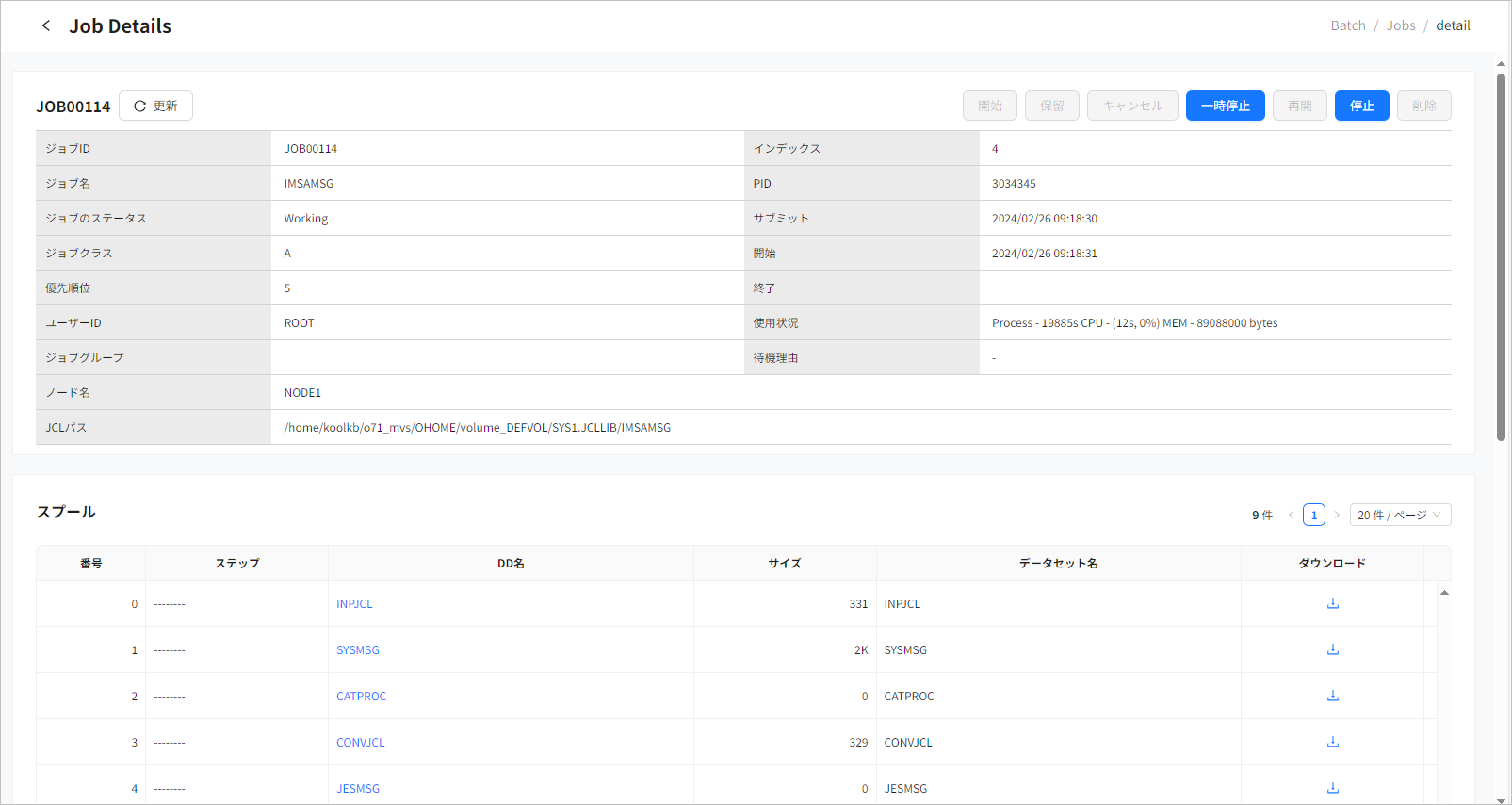Open the CONVJCL DD name link
This screenshot has height=805, width=1512.
[x=361, y=743]
